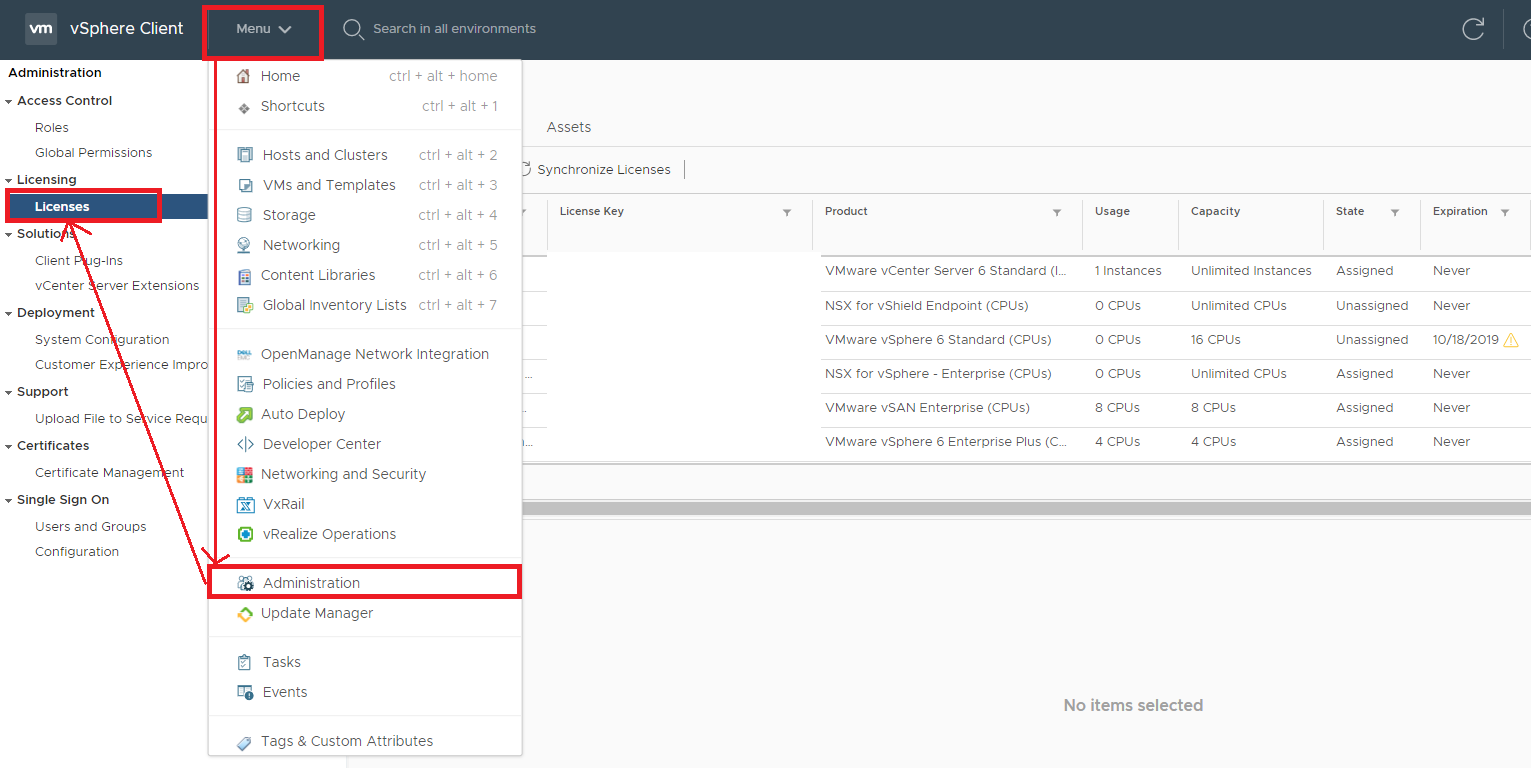Sort by the Usage column header
Viewport: 1531px width, 768px height.
pos(1112,212)
